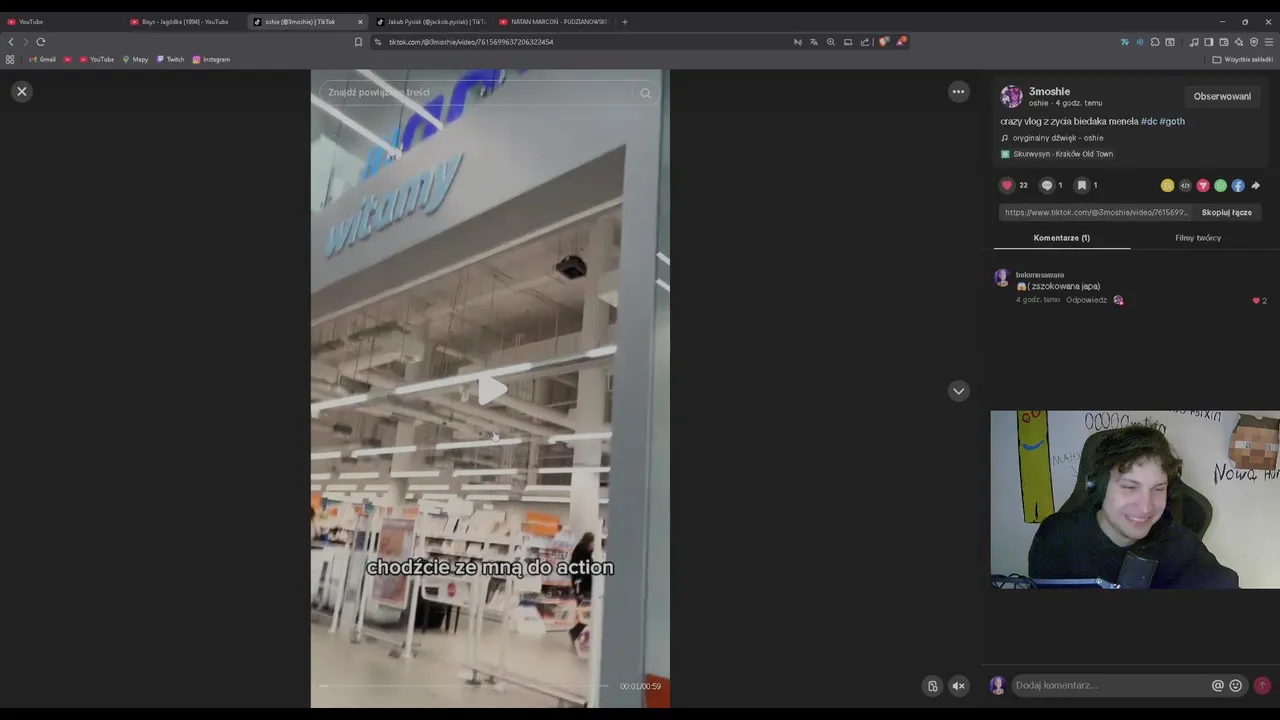Click the yellow repost icon

point(1167,185)
